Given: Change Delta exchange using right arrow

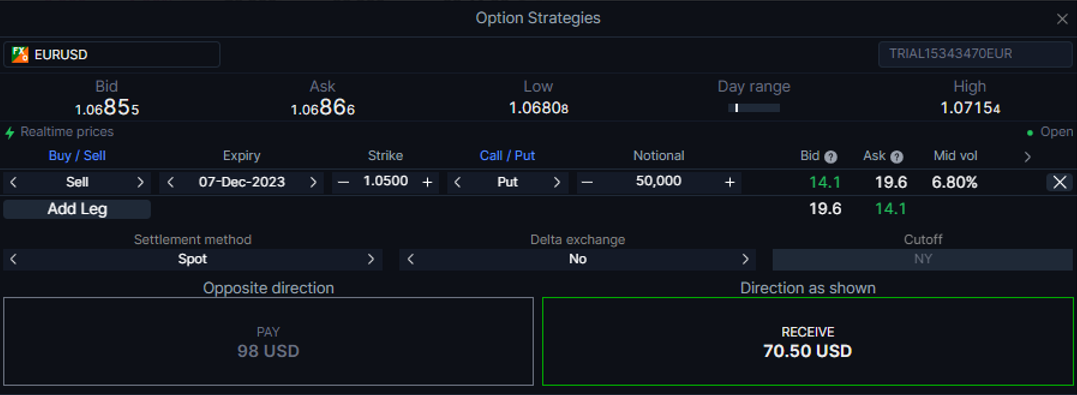Looking at the screenshot, I should point(745,259).
